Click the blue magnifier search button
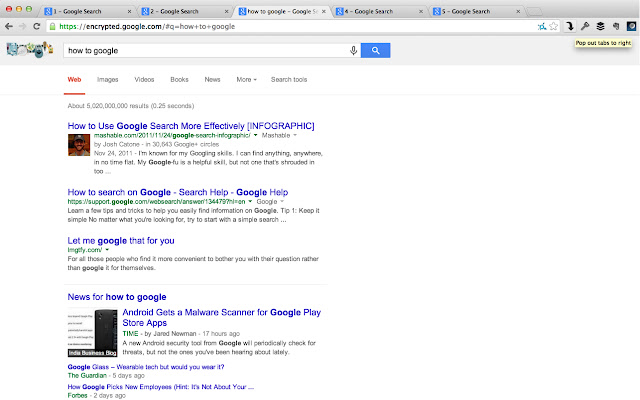 coord(376,51)
